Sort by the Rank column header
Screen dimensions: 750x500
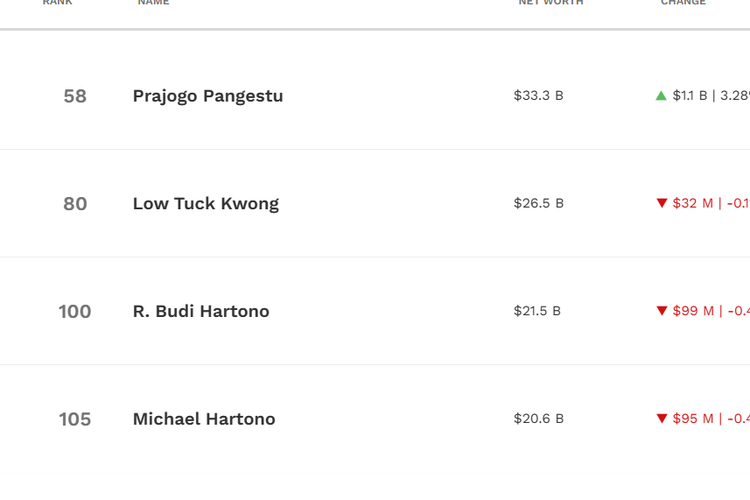click(x=57, y=3)
